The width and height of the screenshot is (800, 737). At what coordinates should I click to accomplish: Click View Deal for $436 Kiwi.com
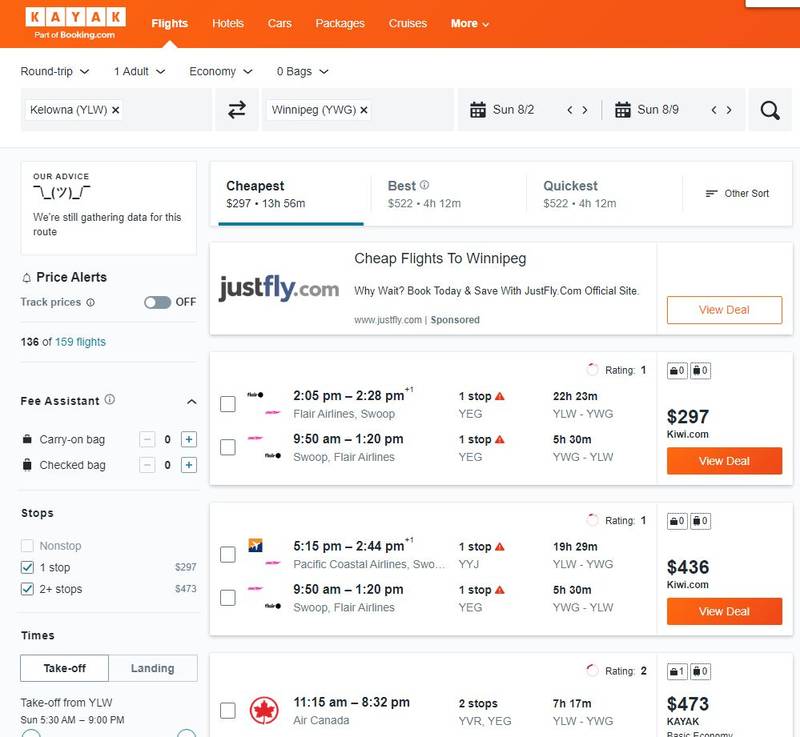pos(724,611)
